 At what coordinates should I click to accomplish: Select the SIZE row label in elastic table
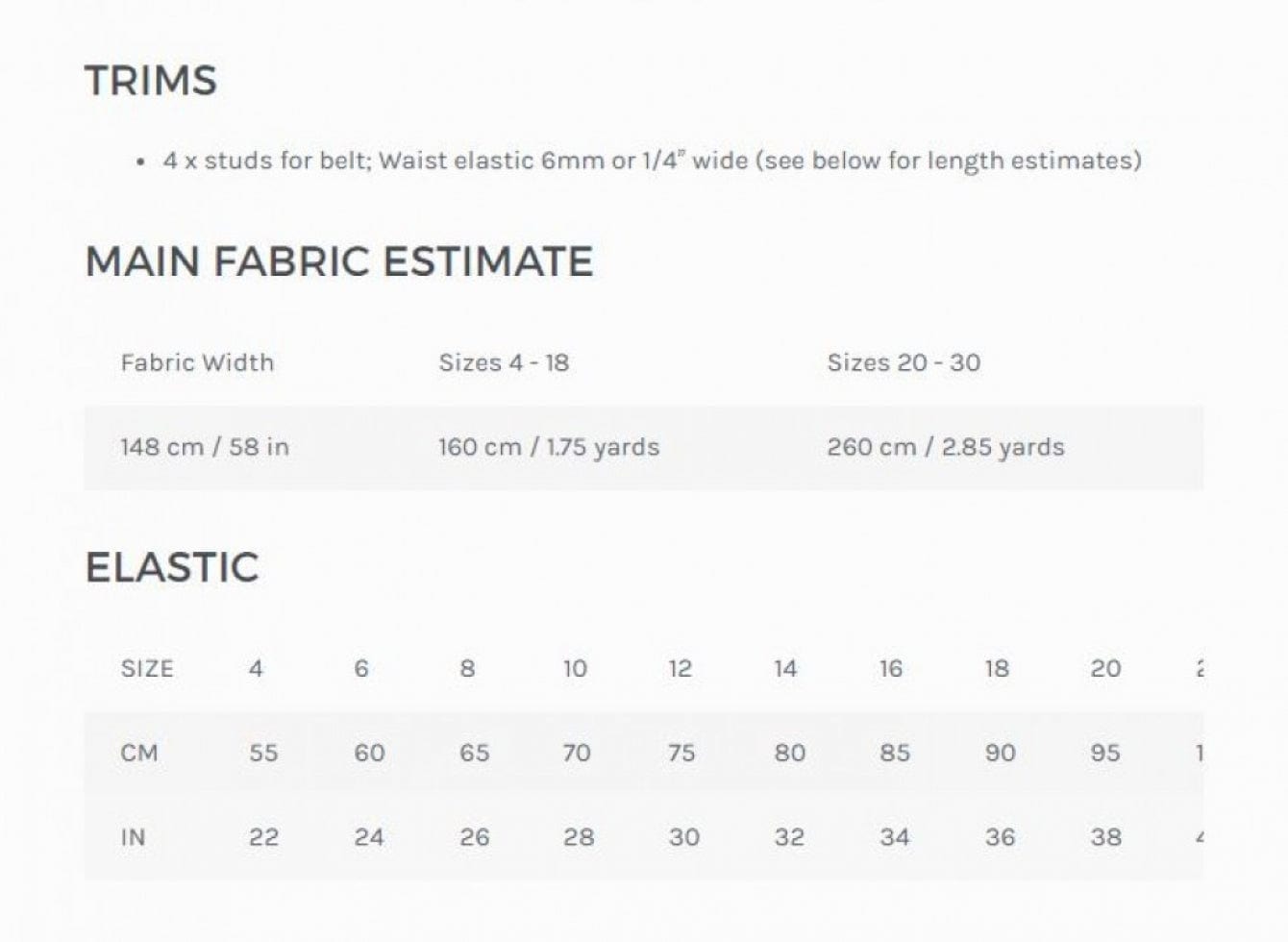click(x=147, y=669)
